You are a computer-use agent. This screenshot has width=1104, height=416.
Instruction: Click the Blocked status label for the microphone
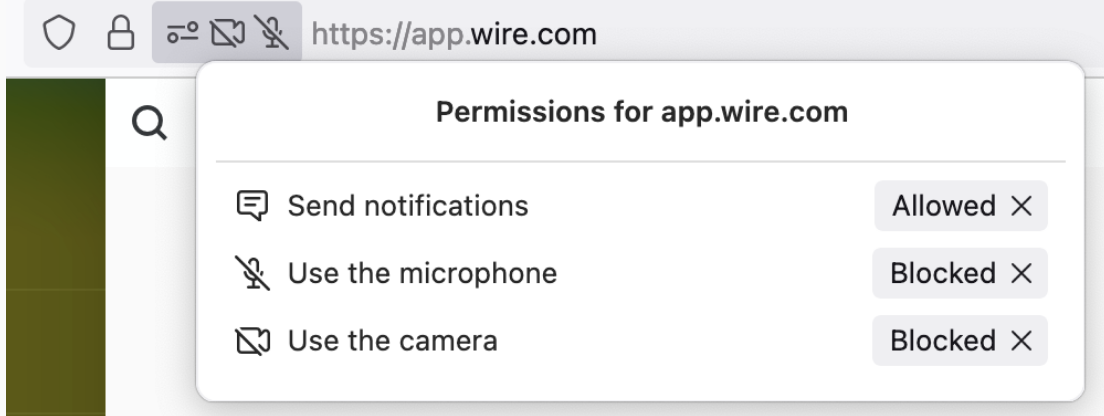pos(943,273)
